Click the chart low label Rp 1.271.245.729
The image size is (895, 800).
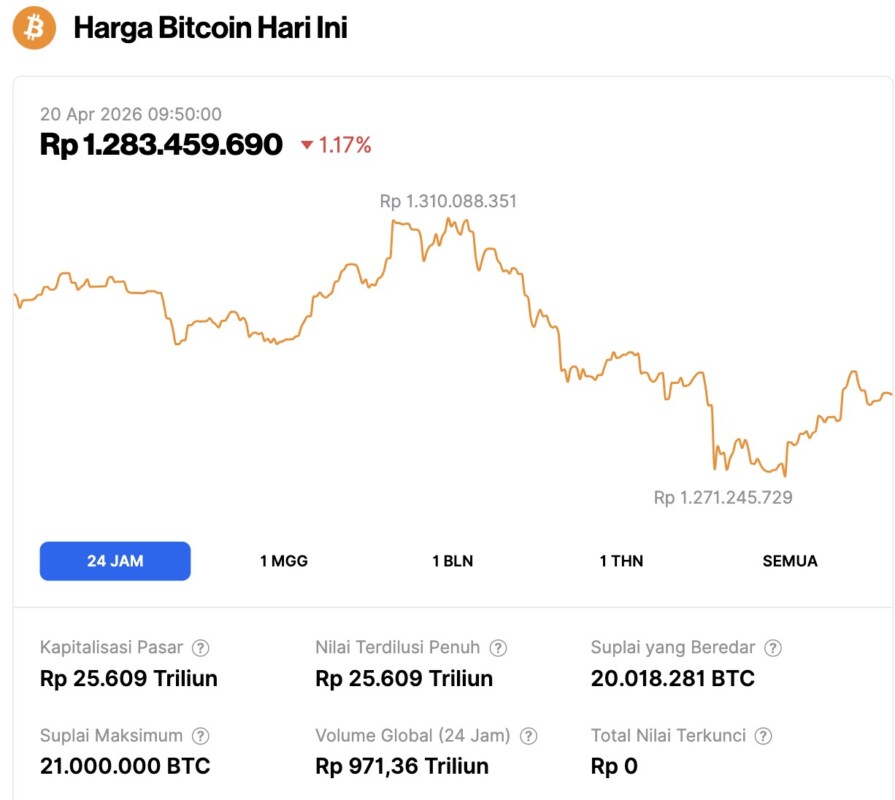coord(723,497)
